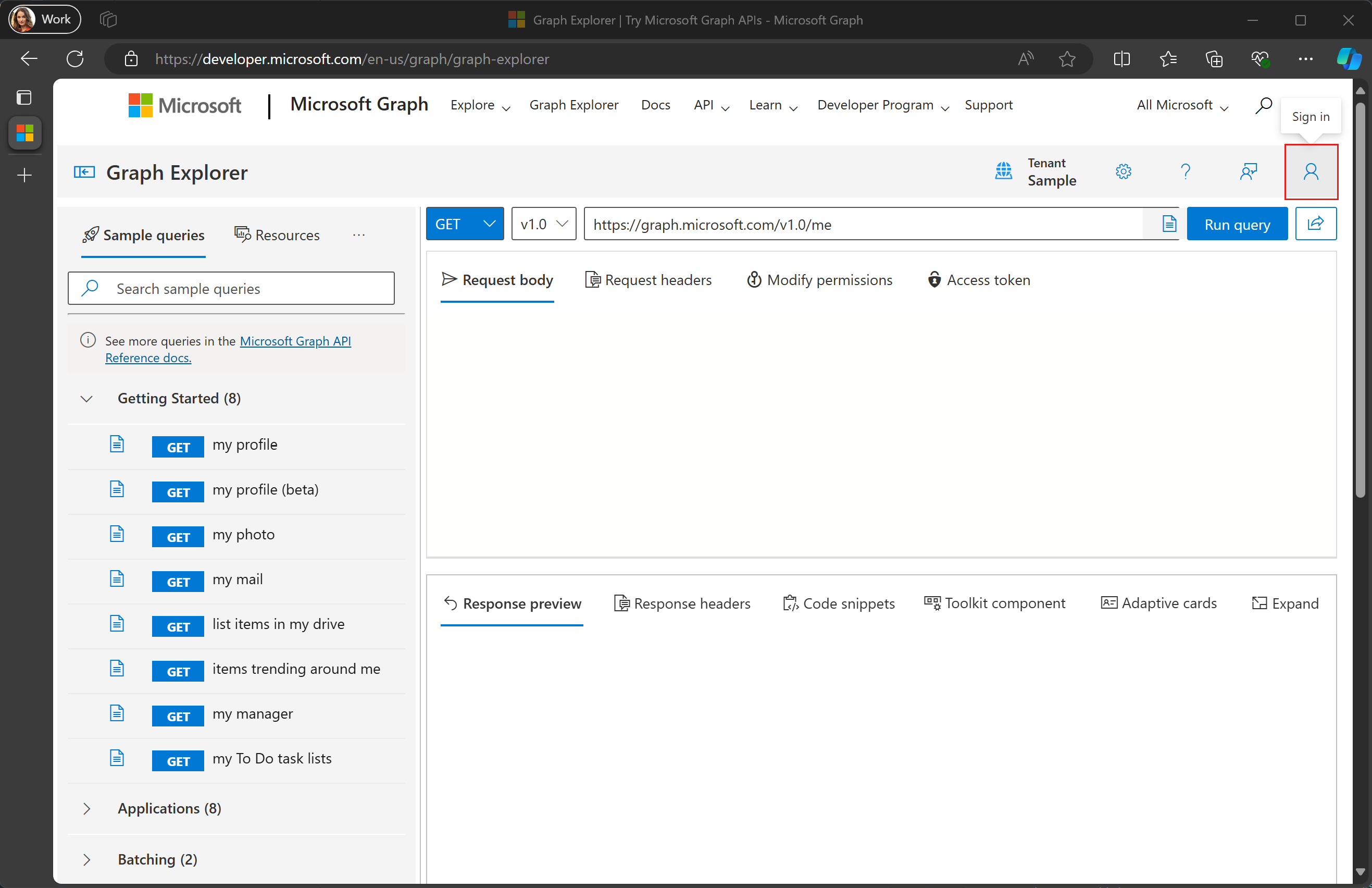Switch to Request headers tab
Image resolution: width=1372 pixels, height=888 pixels.
648,280
